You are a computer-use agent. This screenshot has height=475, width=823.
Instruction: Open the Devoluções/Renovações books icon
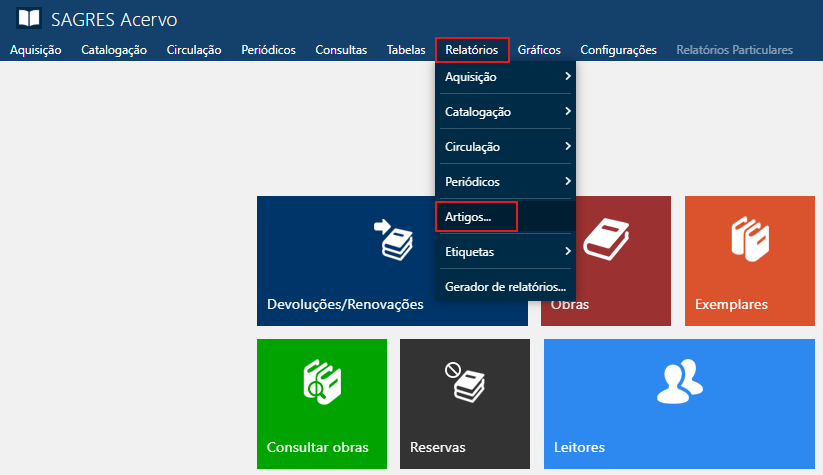click(x=392, y=238)
